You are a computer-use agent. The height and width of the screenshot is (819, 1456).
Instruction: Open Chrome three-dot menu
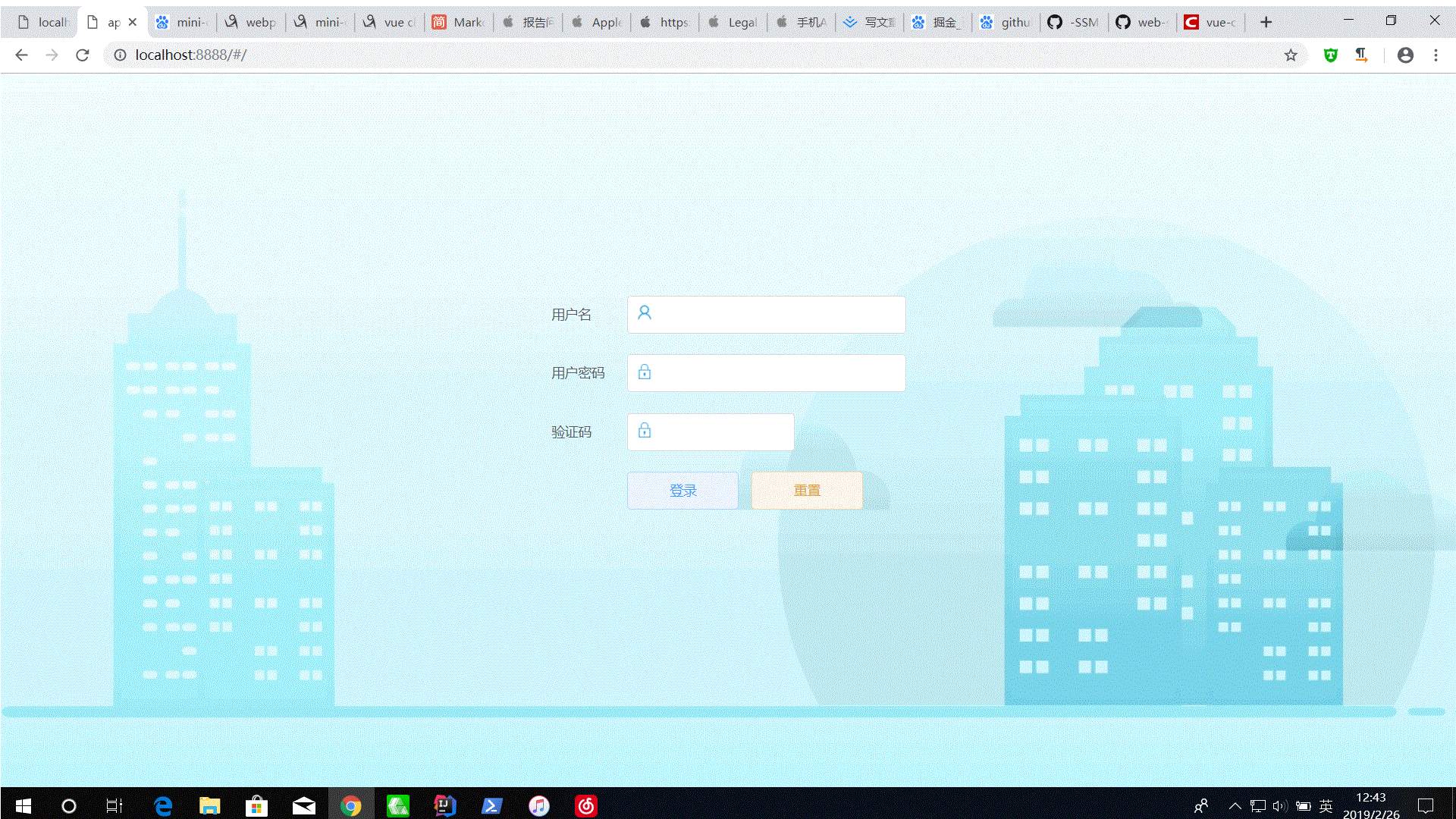click(1436, 55)
